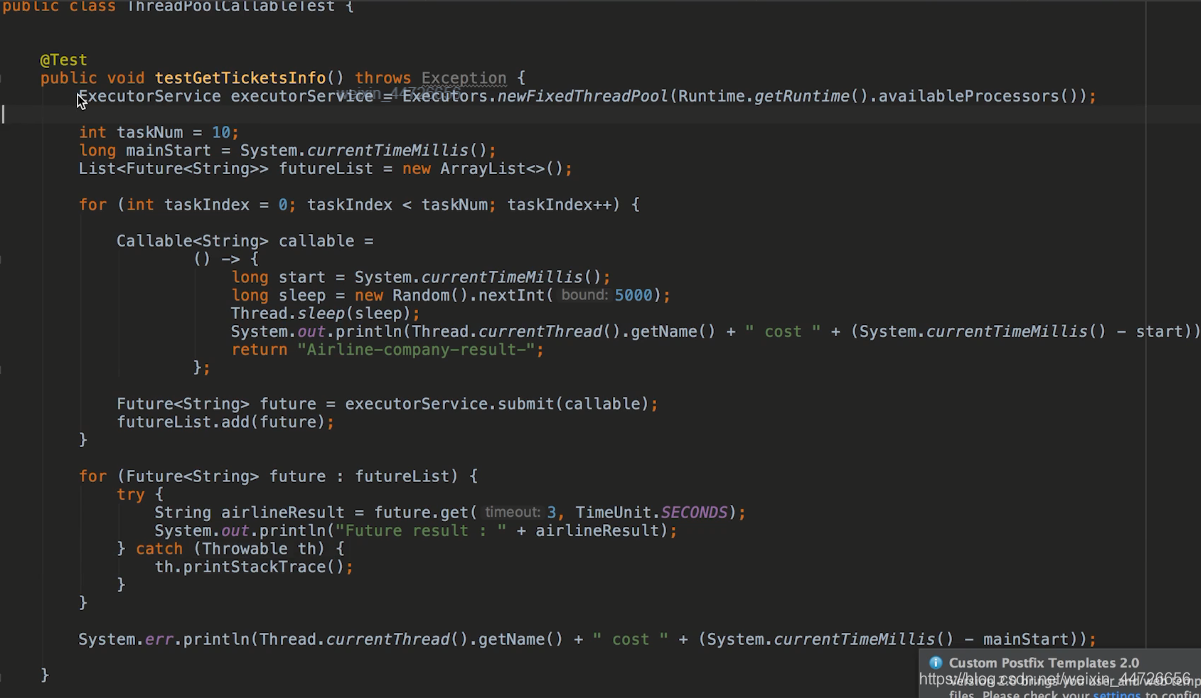Screen dimensions: 1201x698
Task: Click the @Test annotation
Action: coord(64,60)
